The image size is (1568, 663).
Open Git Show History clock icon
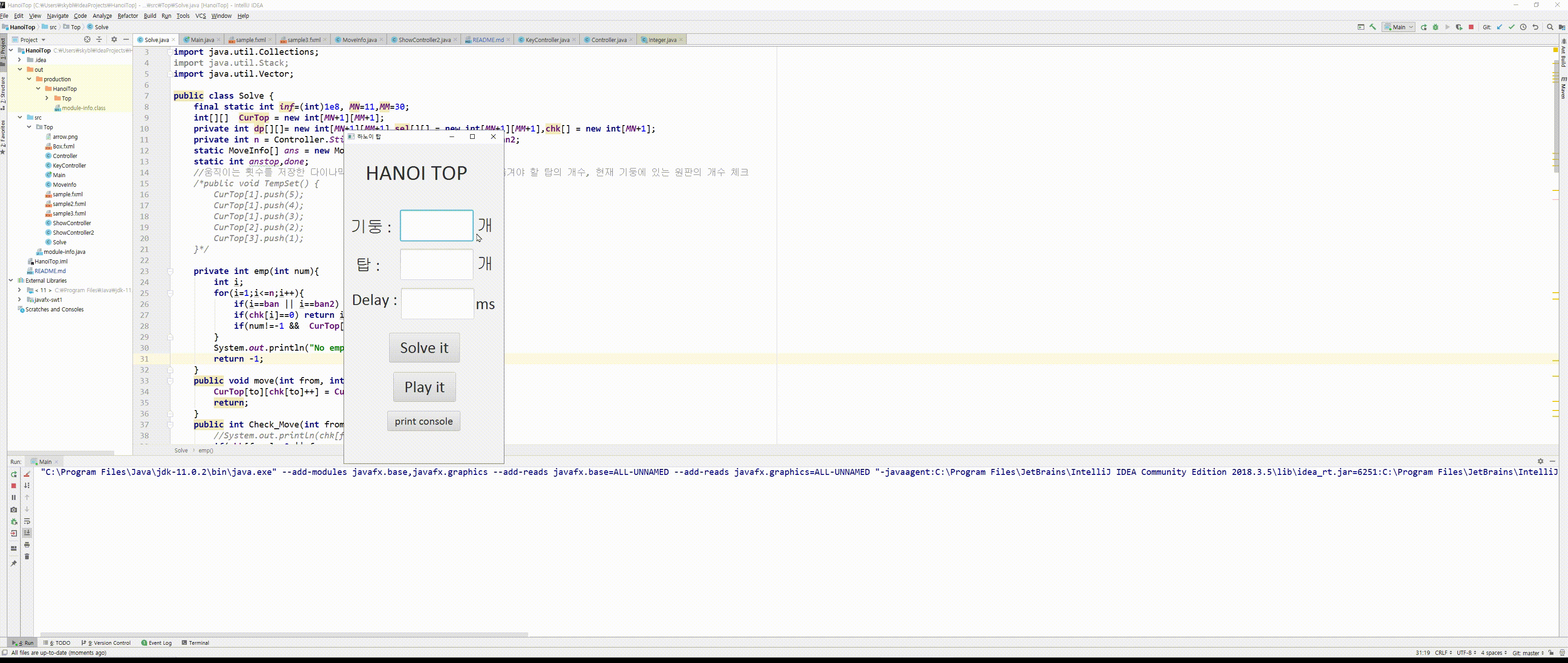point(1524,27)
